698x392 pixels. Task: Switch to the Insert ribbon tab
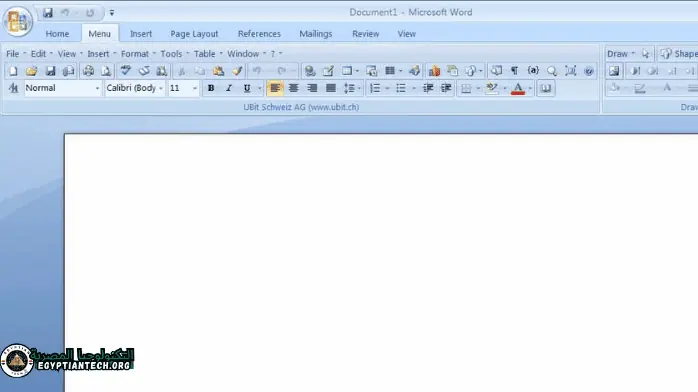coord(141,34)
